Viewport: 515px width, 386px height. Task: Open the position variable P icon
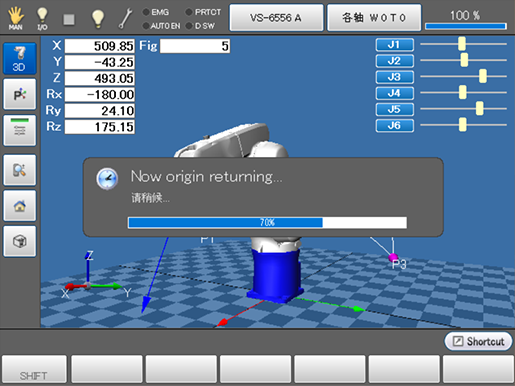pos(20,94)
